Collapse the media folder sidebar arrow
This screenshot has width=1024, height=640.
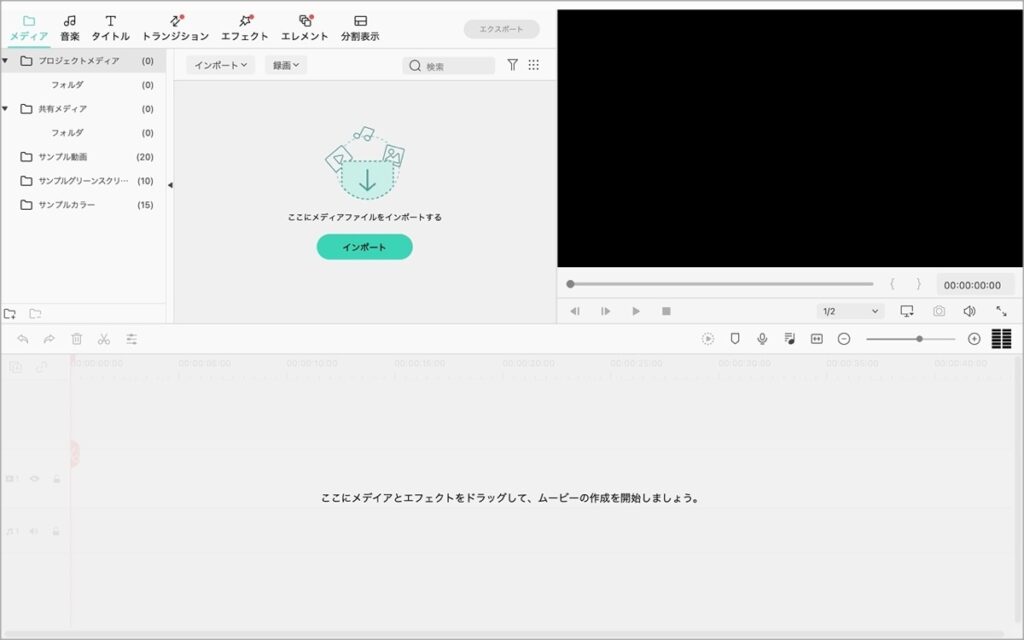pos(170,185)
